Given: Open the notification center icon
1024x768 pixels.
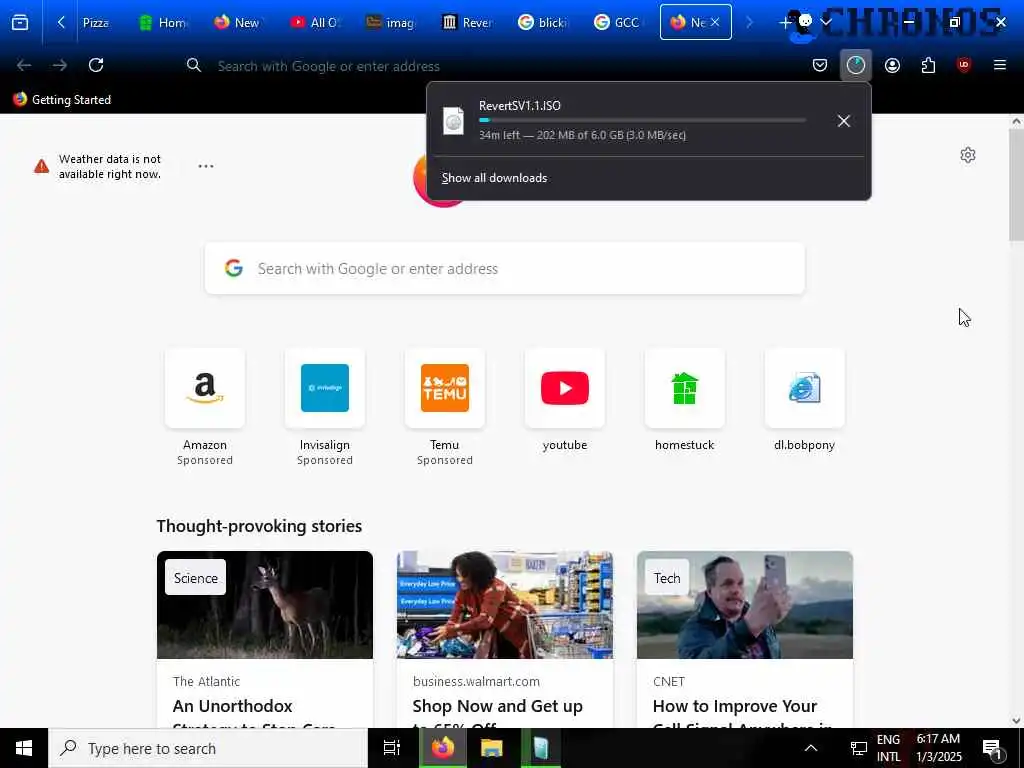Looking at the screenshot, I should (x=993, y=749).
